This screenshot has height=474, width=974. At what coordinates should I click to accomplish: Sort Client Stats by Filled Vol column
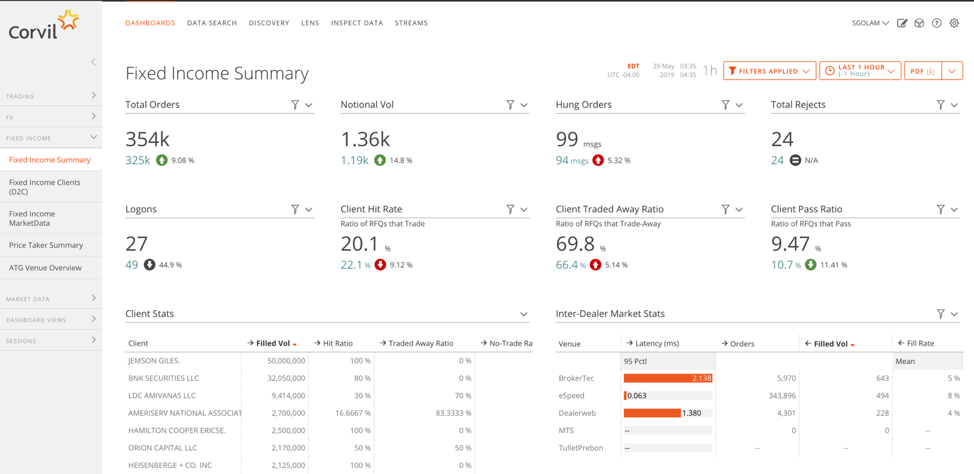pyautogui.click(x=273, y=343)
